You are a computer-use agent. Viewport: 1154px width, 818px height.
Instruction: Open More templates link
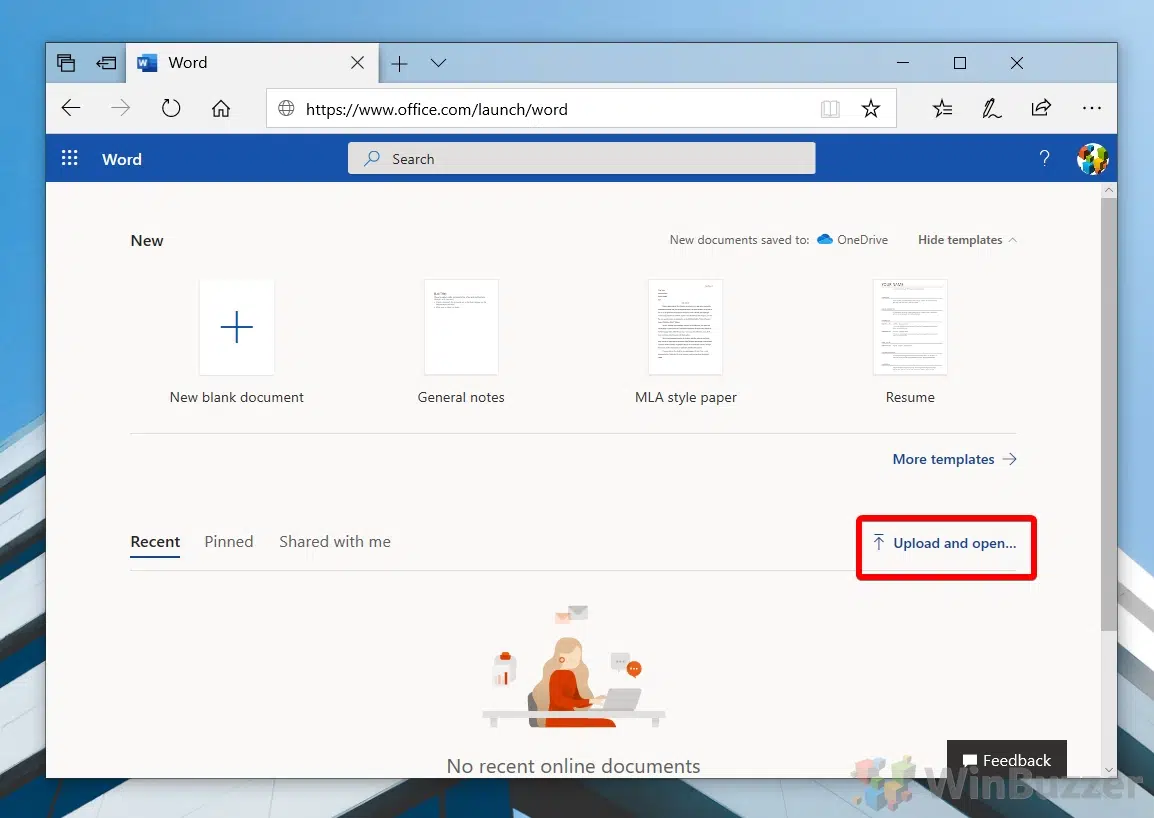(955, 459)
